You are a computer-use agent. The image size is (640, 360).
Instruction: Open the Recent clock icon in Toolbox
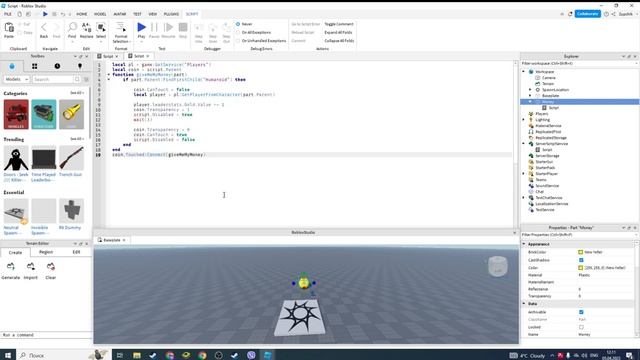pyautogui.click(x=57, y=66)
